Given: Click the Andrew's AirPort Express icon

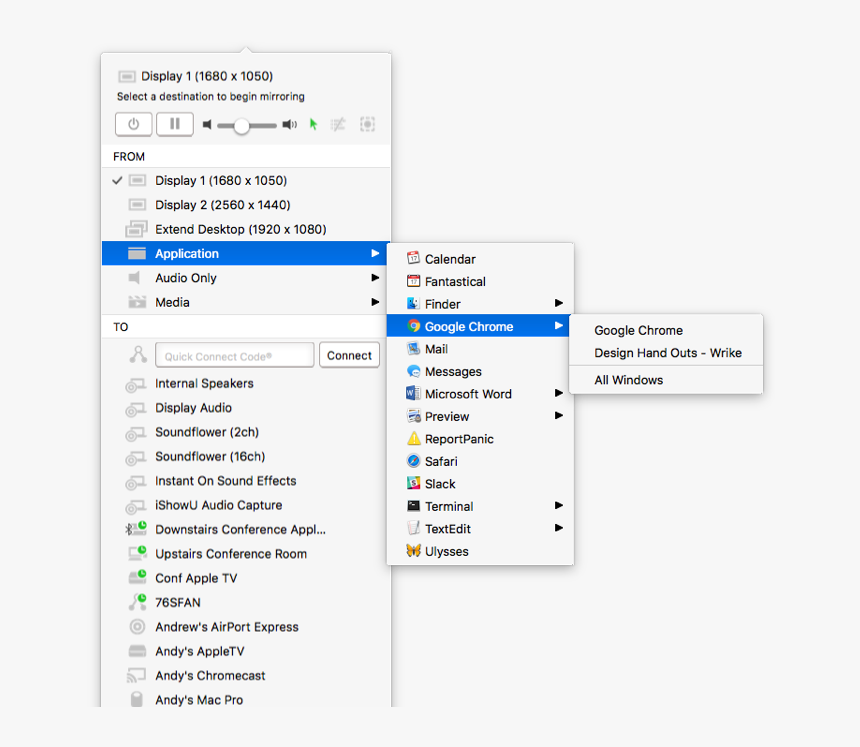Looking at the screenshot, I should [x=137, y=626].
